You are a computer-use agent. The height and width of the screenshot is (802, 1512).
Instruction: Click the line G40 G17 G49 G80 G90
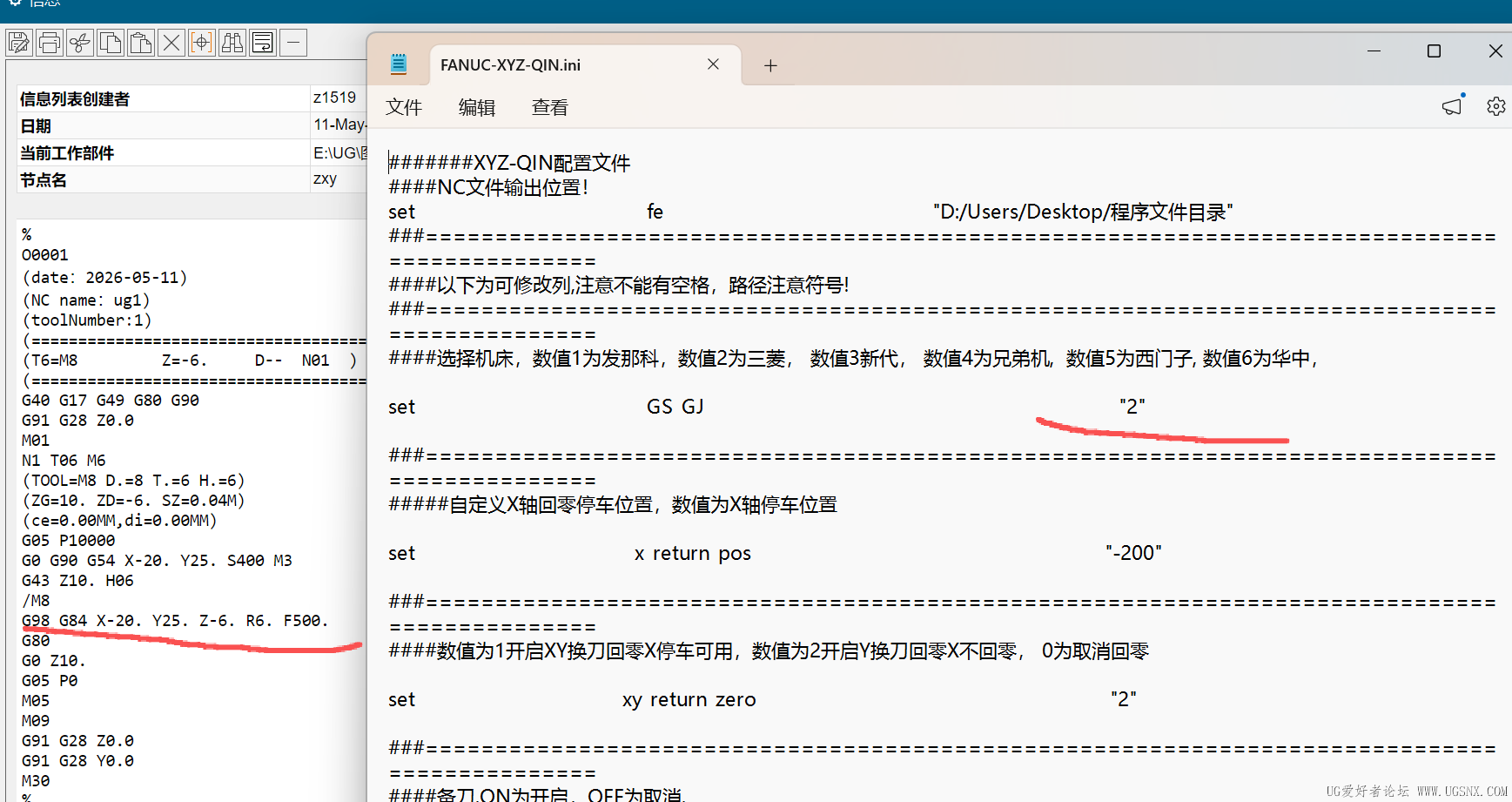[111, 401]
